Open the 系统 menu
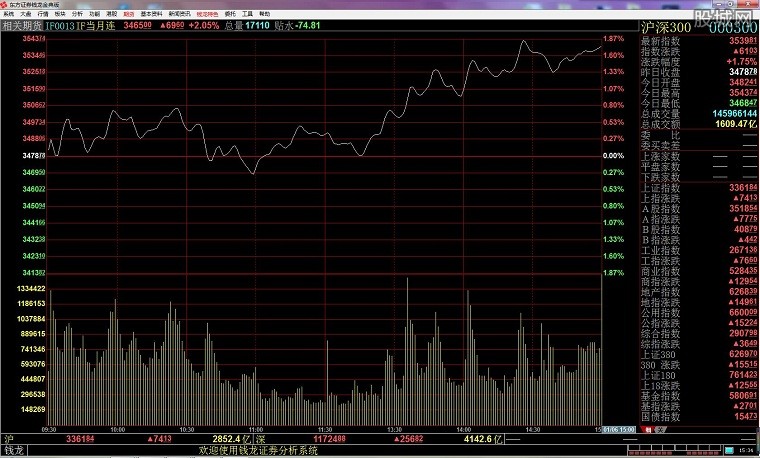This screenshot has width=760, height=458. [8, 14]
